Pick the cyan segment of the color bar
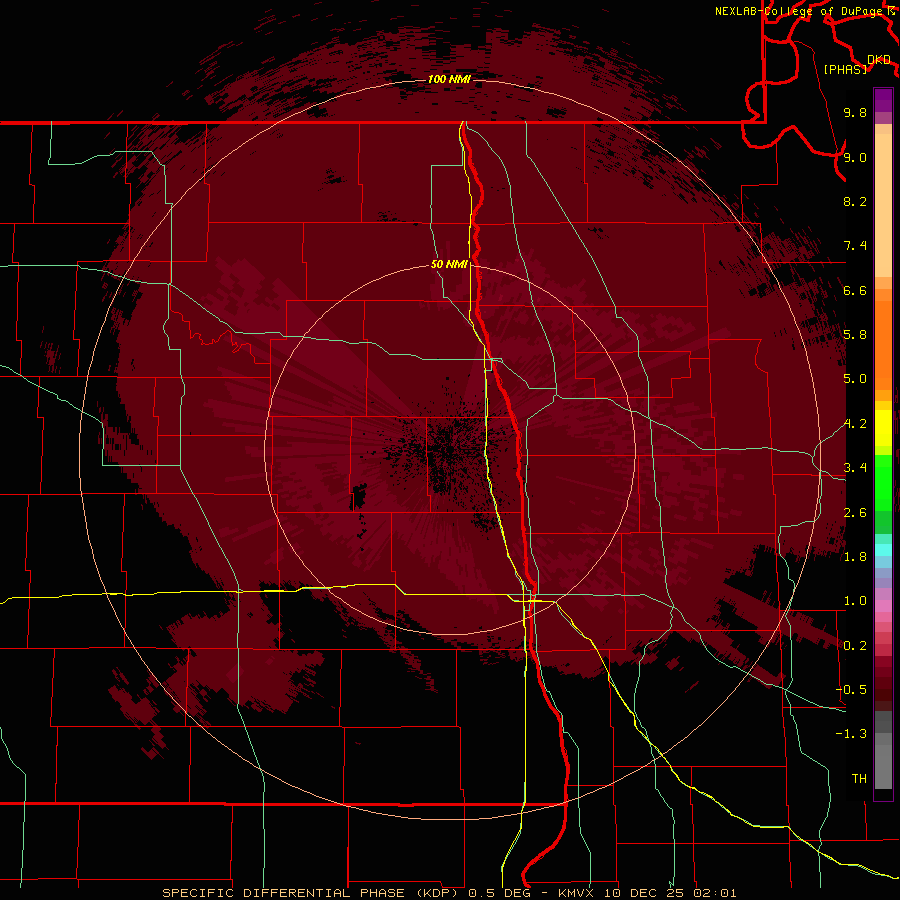Viewport: 900px width, 900px height. point(883,550)
